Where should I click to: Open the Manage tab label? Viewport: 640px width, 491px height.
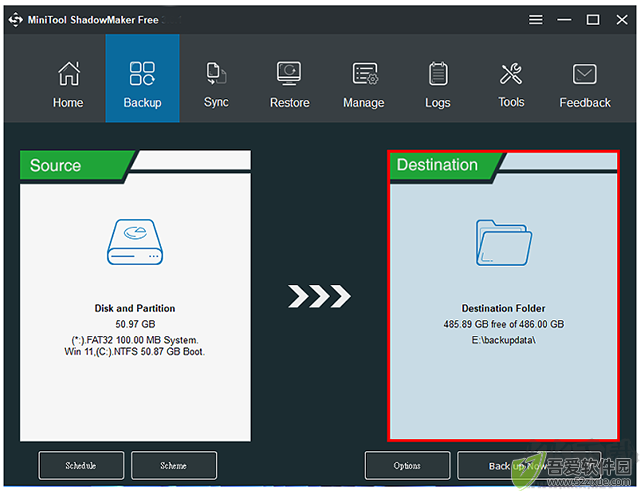[x=363, y=103]
